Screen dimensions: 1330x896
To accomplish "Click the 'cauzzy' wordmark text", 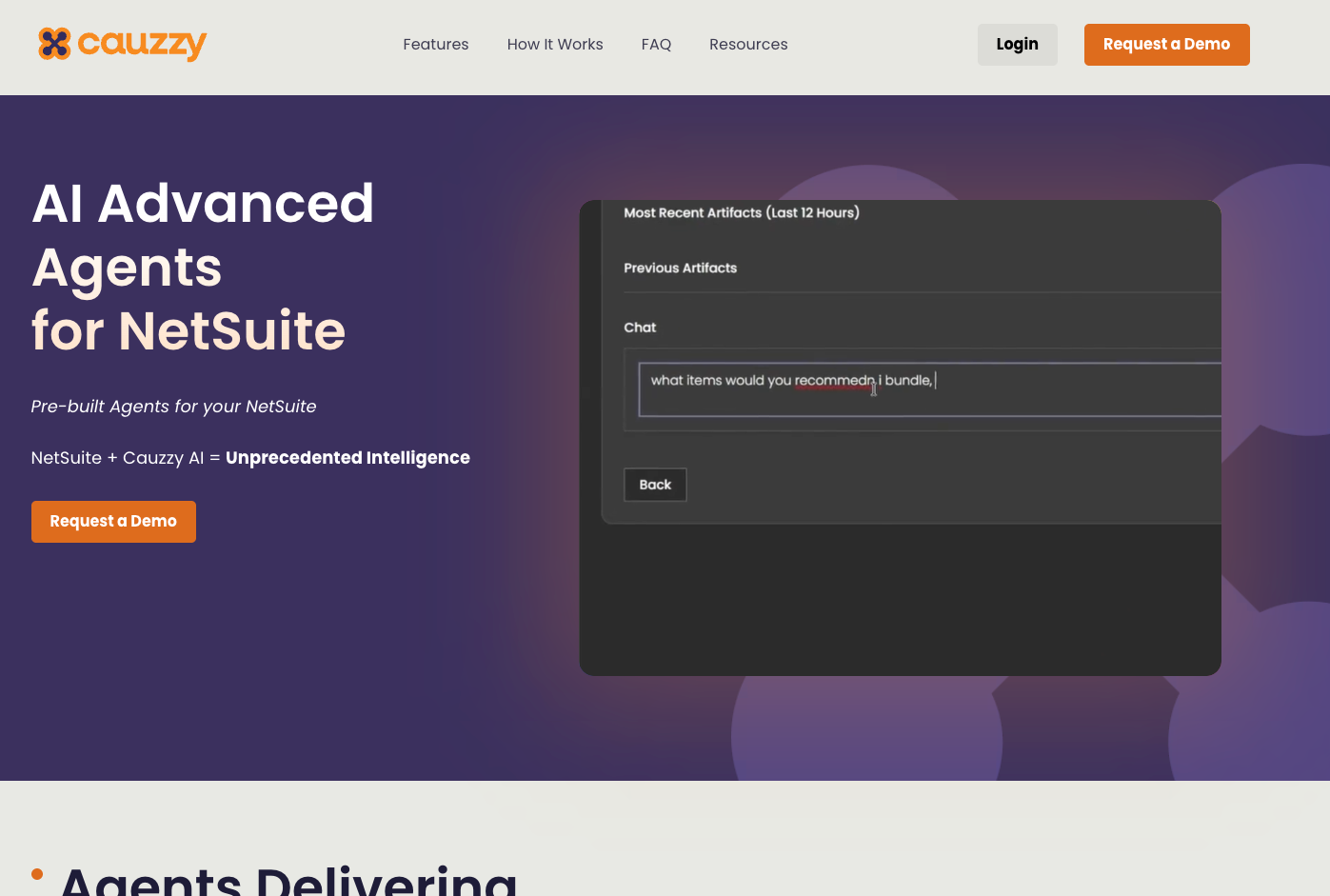I will [x=142, y=44].
